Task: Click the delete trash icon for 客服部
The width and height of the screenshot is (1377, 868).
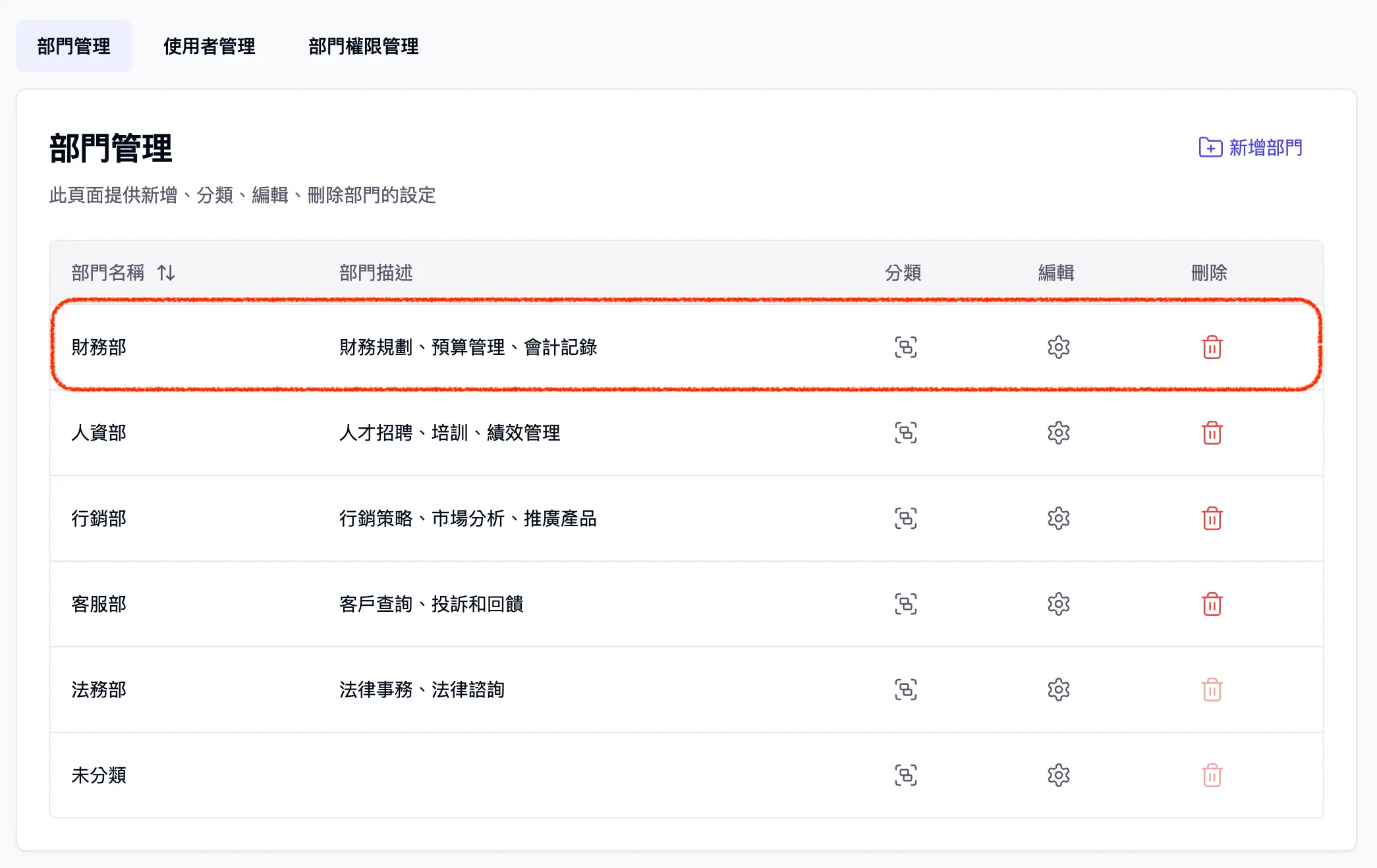Action: [1212, 604]
